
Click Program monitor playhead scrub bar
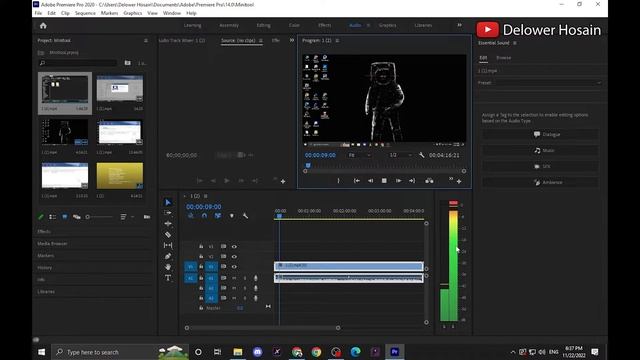[384, 165]
